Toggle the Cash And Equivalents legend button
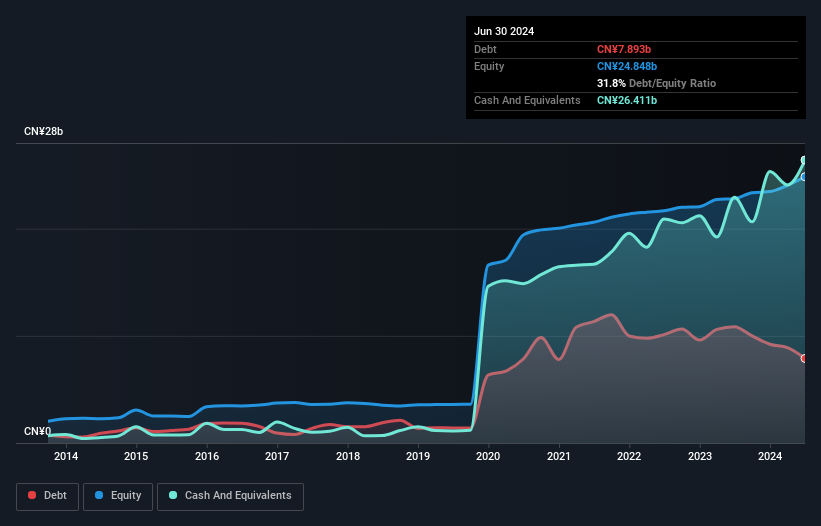This screenshot has height=526, width=821. [x=230, y=496]
